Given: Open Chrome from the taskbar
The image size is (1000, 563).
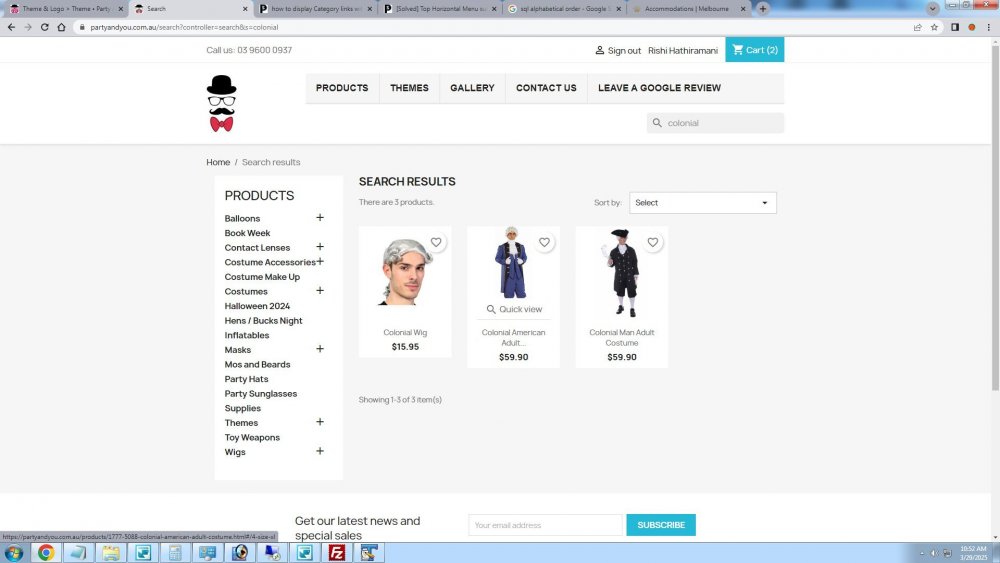Looking at the screenshot, I should point(46,553).
